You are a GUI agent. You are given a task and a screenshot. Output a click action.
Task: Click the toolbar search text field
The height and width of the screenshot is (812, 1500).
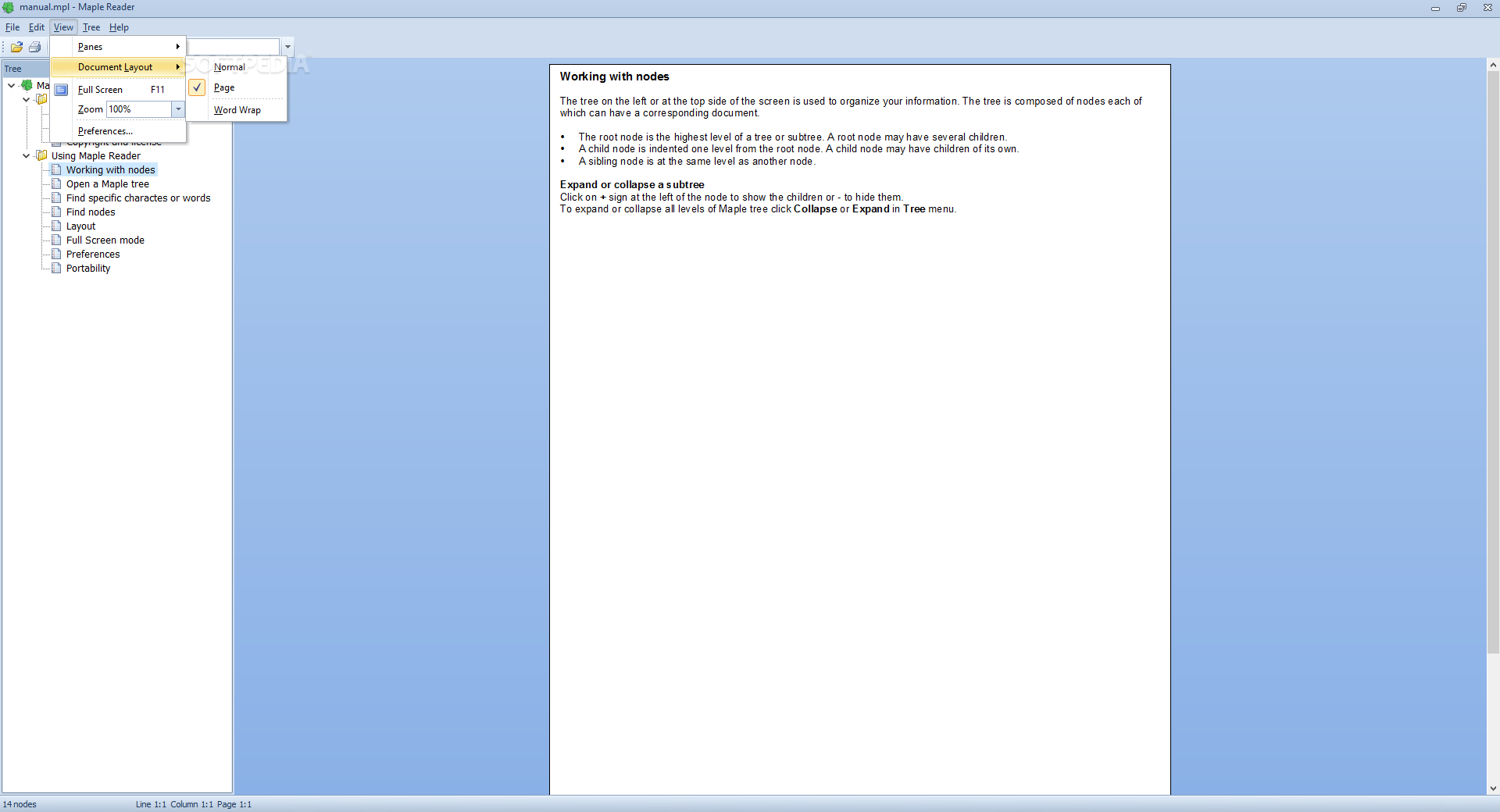(233, 47)
